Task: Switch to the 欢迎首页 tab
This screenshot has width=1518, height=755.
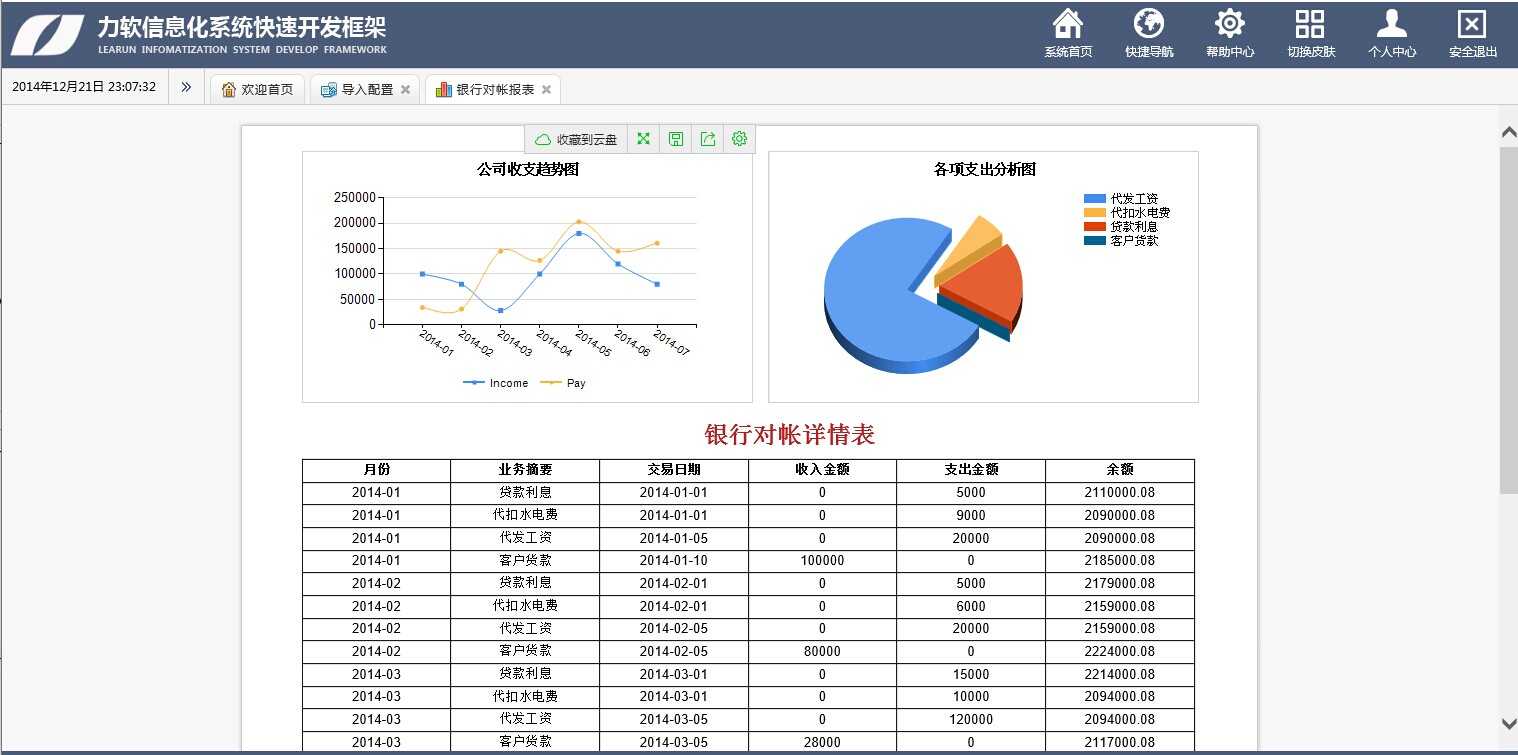Action: click(257, 89)
